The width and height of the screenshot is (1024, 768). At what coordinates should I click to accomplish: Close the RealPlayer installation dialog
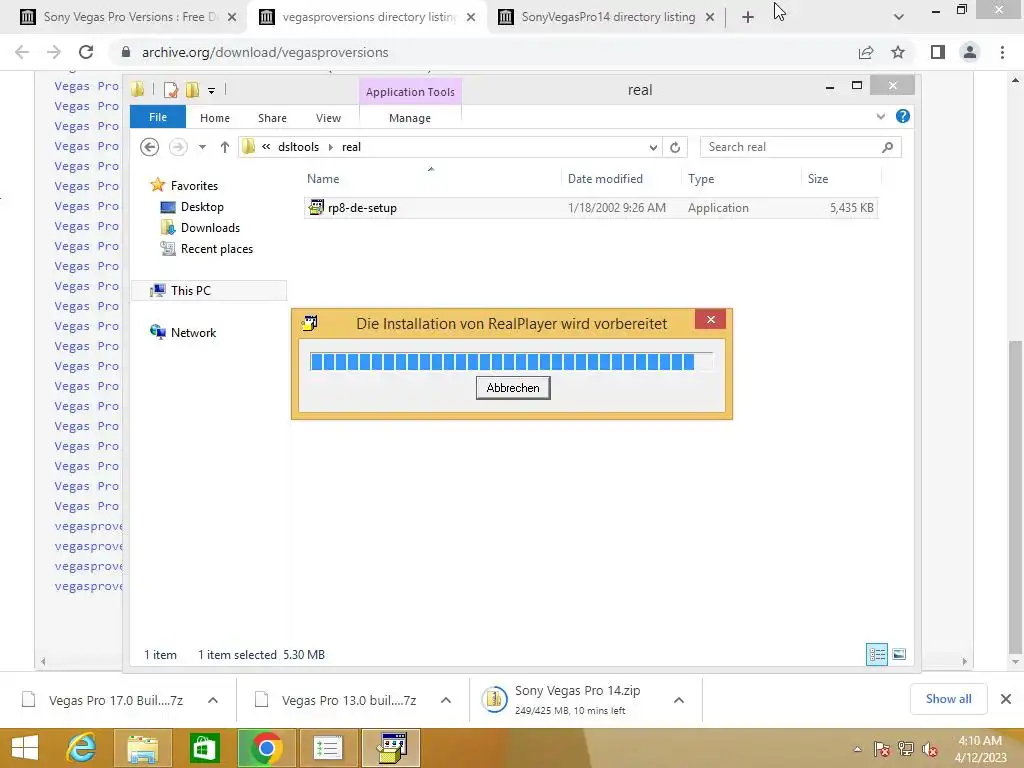coord(711,319)
